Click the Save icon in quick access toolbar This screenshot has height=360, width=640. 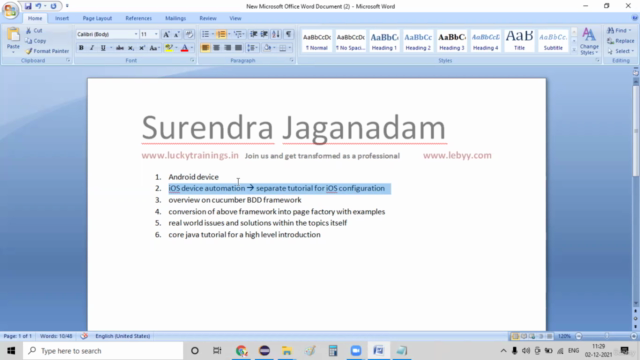pos(28,6)
